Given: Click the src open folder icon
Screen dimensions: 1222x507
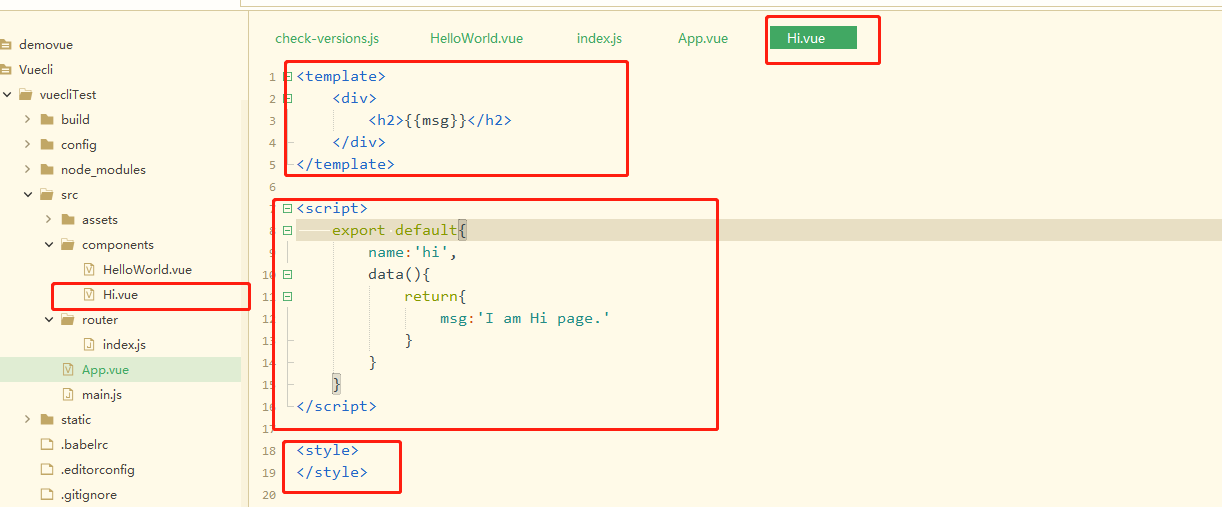Looking at the screenshot, I should pyautogui.click(x=47, y=194).
